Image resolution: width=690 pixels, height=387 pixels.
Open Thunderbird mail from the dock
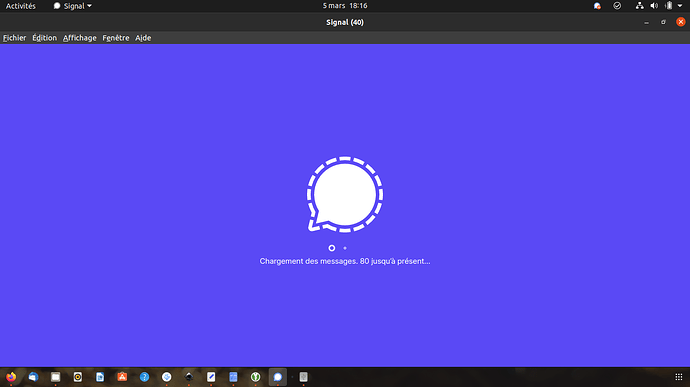33,377
